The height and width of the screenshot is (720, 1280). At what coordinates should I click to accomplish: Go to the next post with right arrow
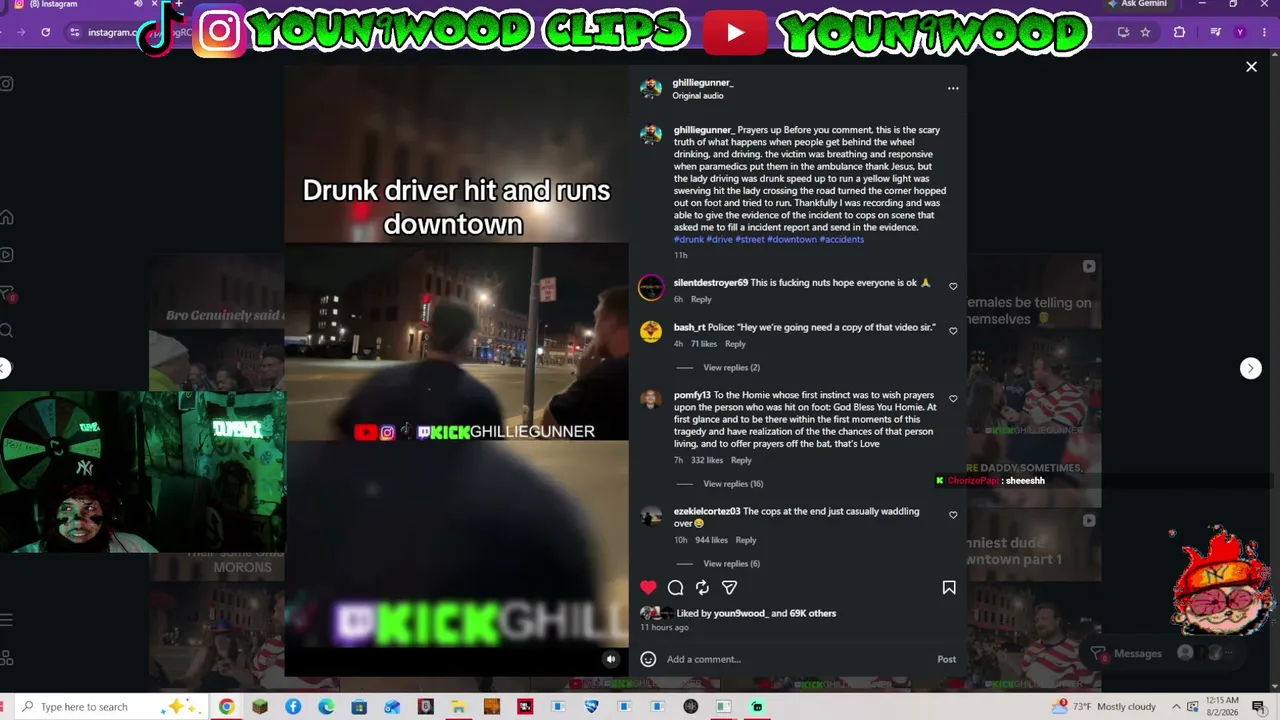pos(1251,368)
